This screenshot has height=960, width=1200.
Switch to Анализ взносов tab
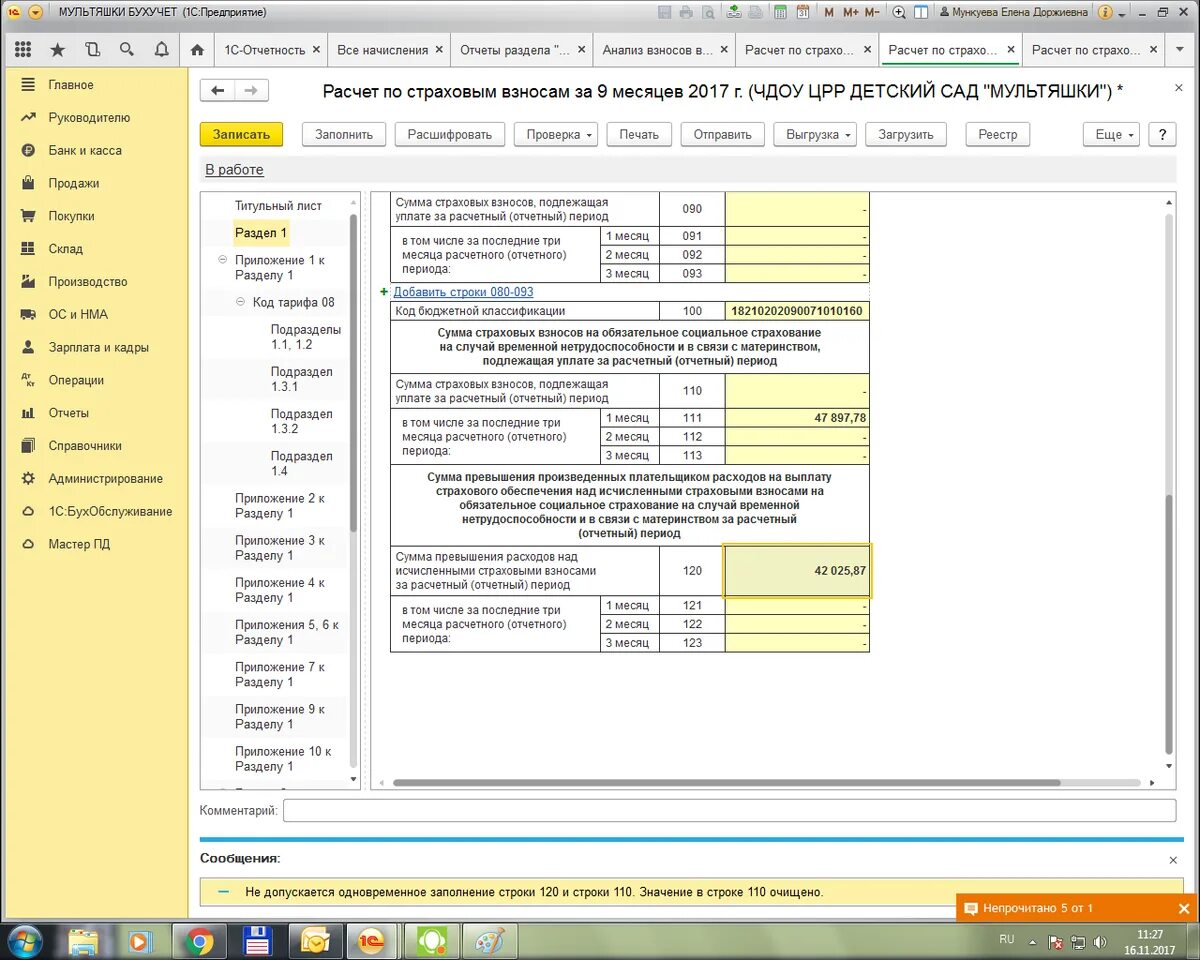[657, 50]
